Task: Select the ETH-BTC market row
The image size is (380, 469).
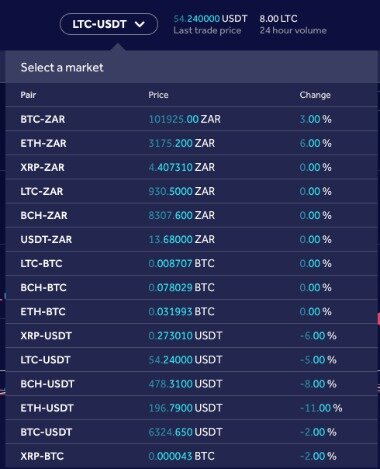Action: (x=191, y=311)
